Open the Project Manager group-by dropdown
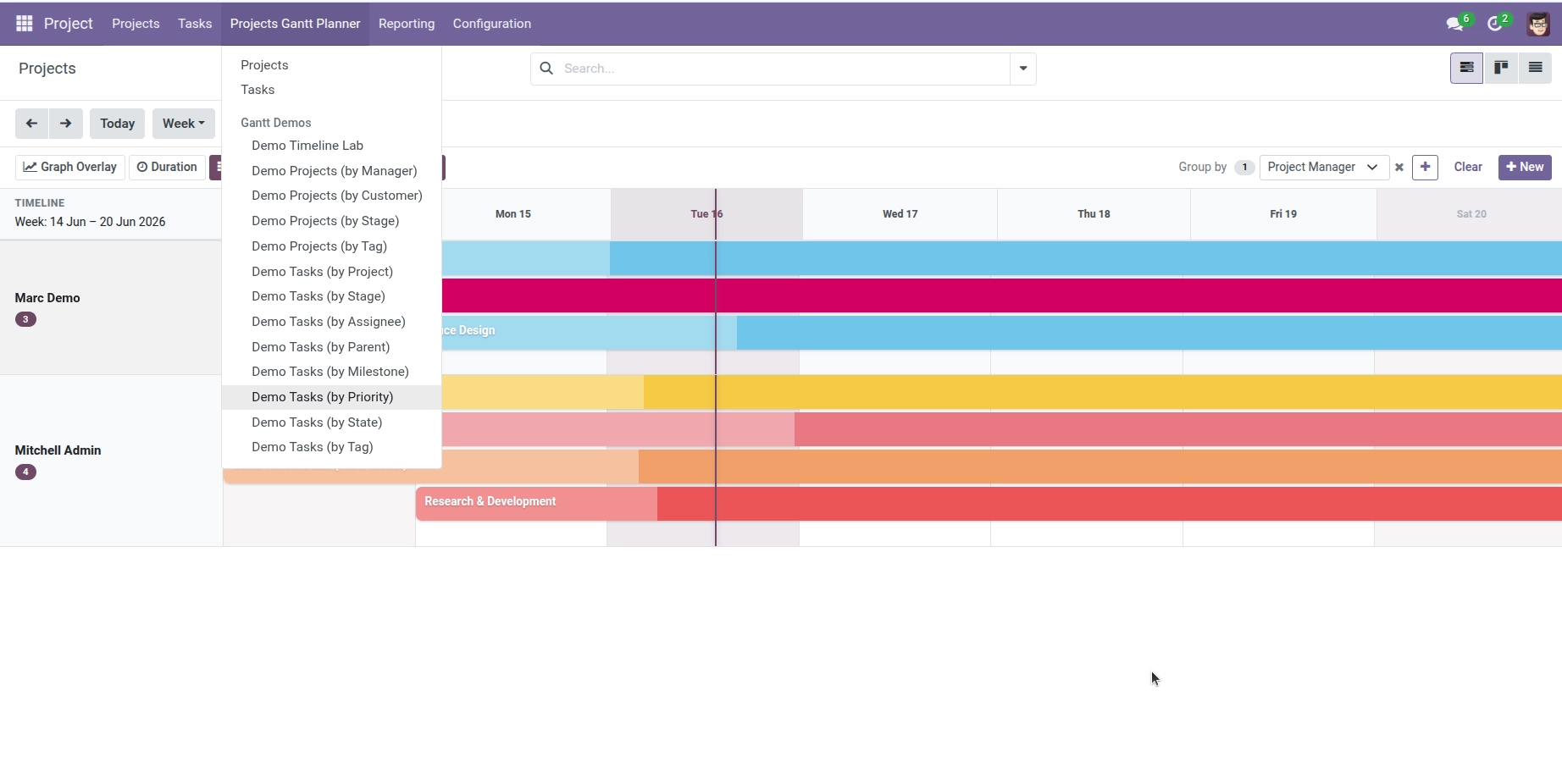1562x784 pixels. [x=1324, y=167]
